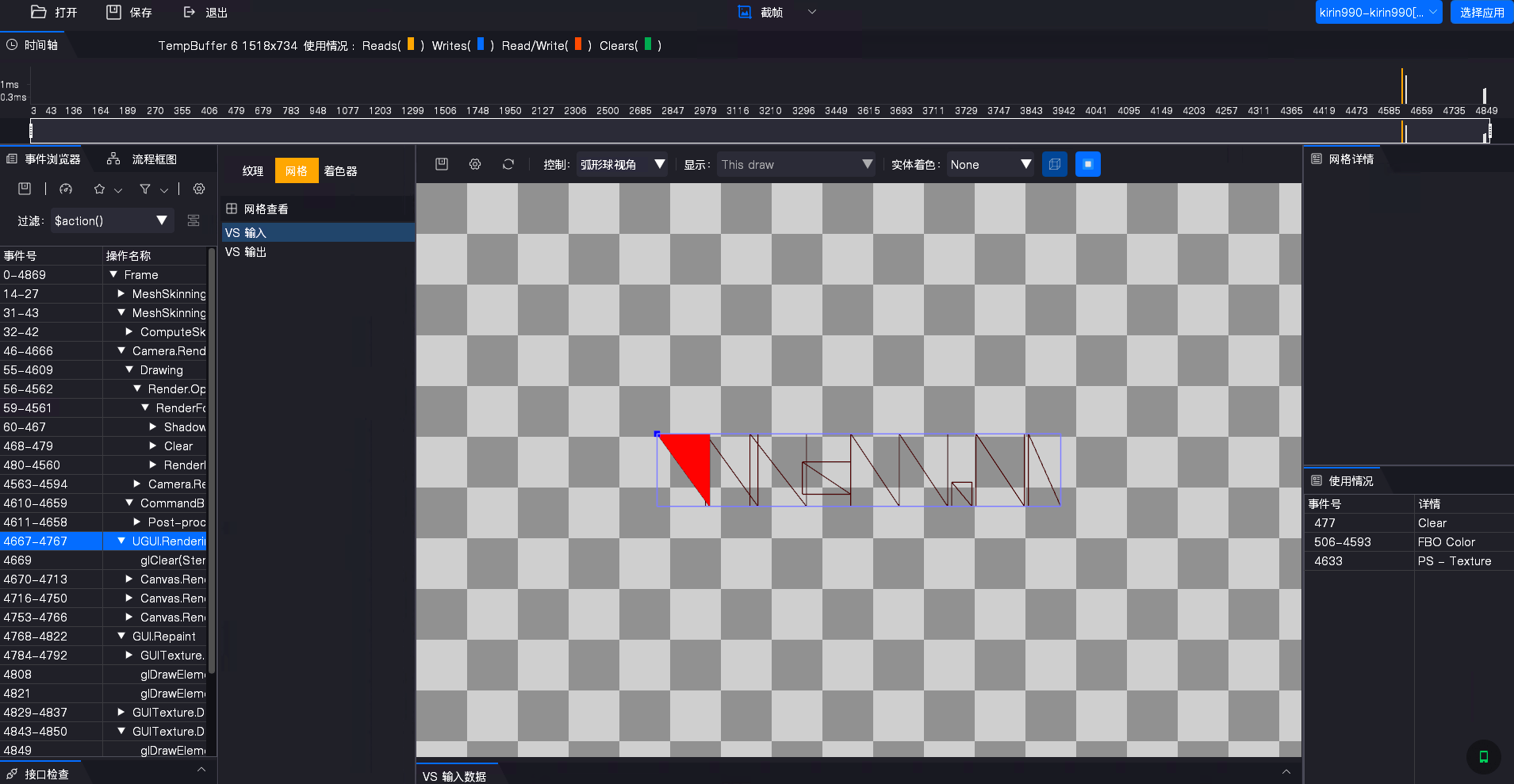This screenshot has width=1514, height=784.
Task: Click the star bookmark icon
Action: click(x=99, y=189)
